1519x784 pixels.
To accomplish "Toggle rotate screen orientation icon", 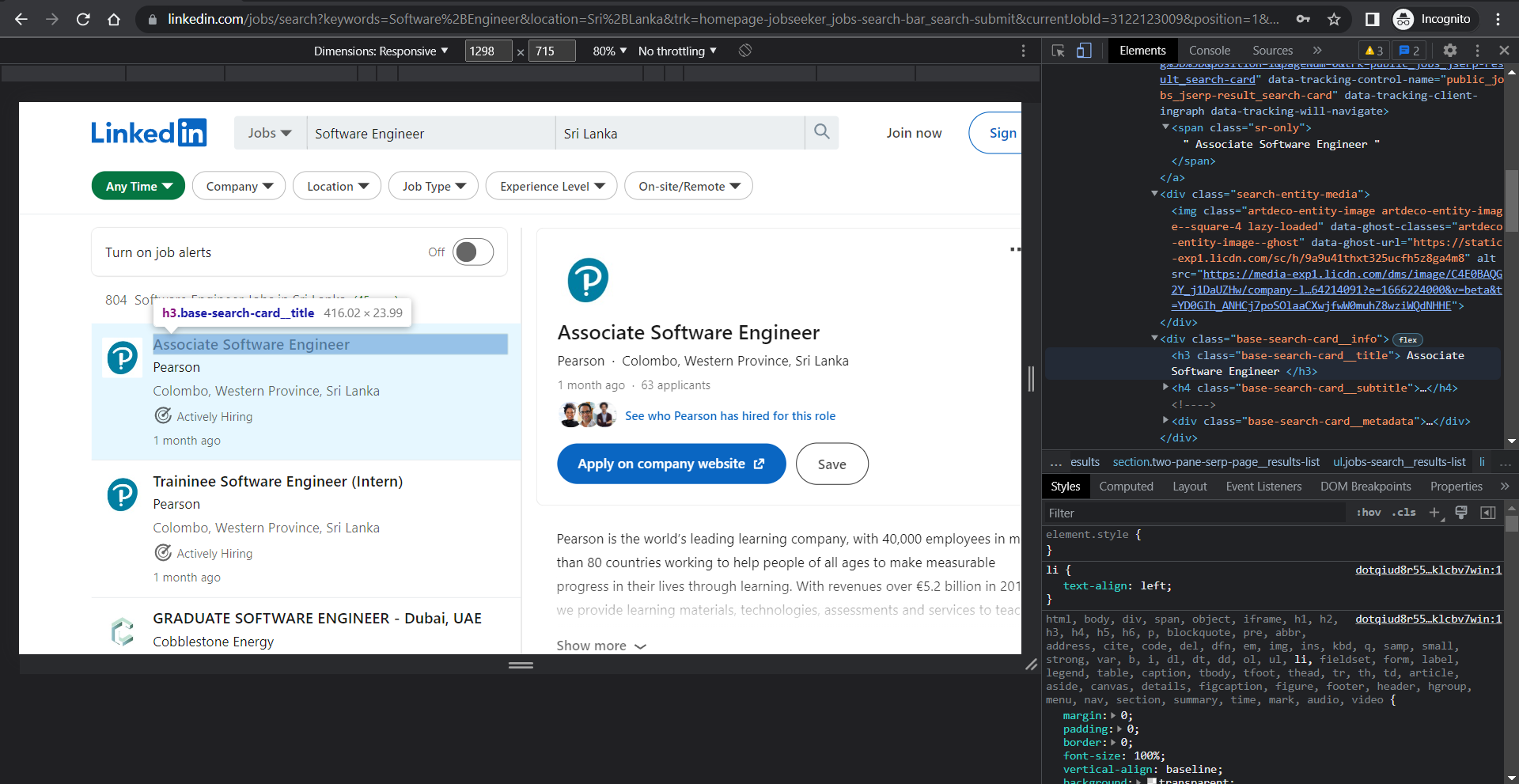I will point(744,50).
